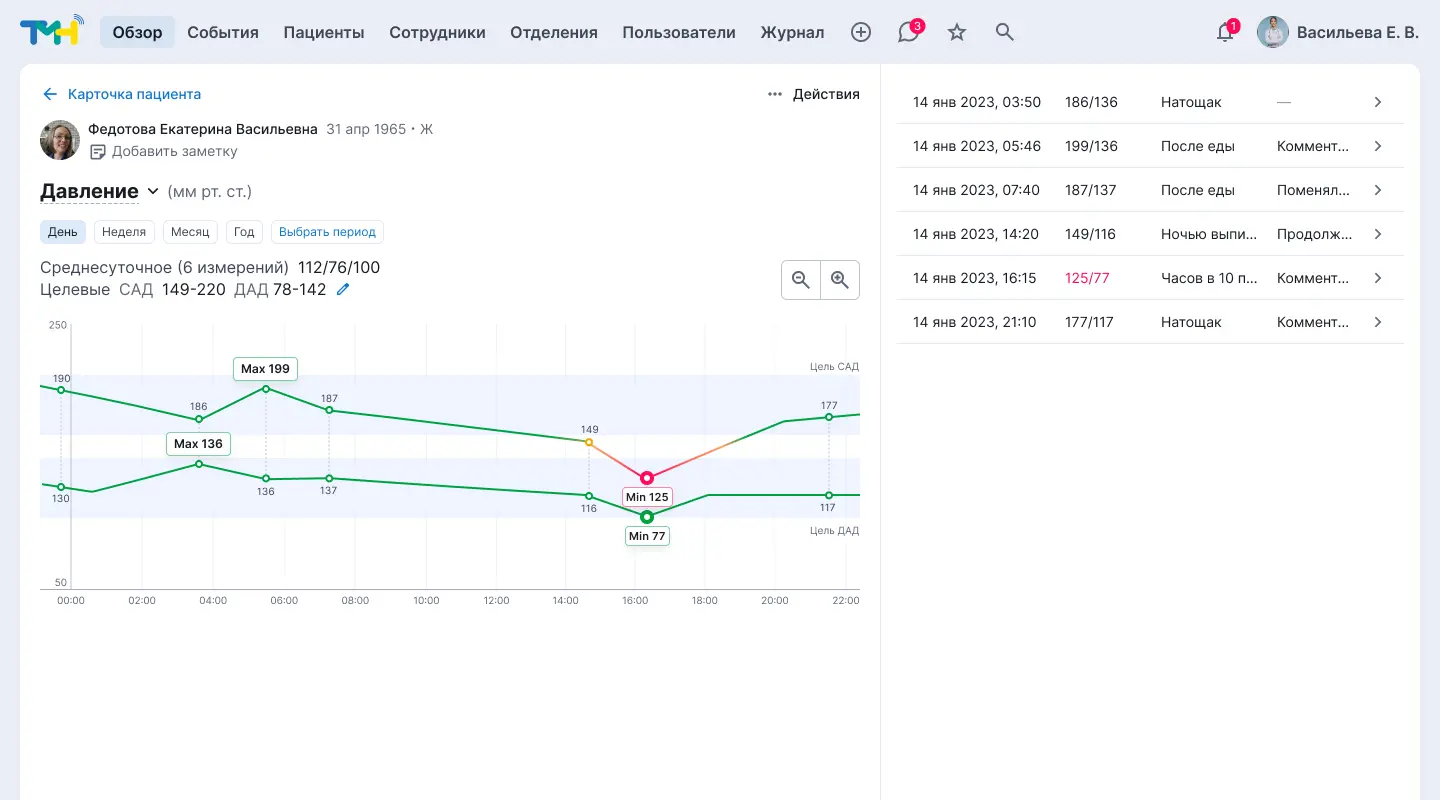Click user avatar of Васильева Е. В.

pyautogui.click(x=1273, y=32)
